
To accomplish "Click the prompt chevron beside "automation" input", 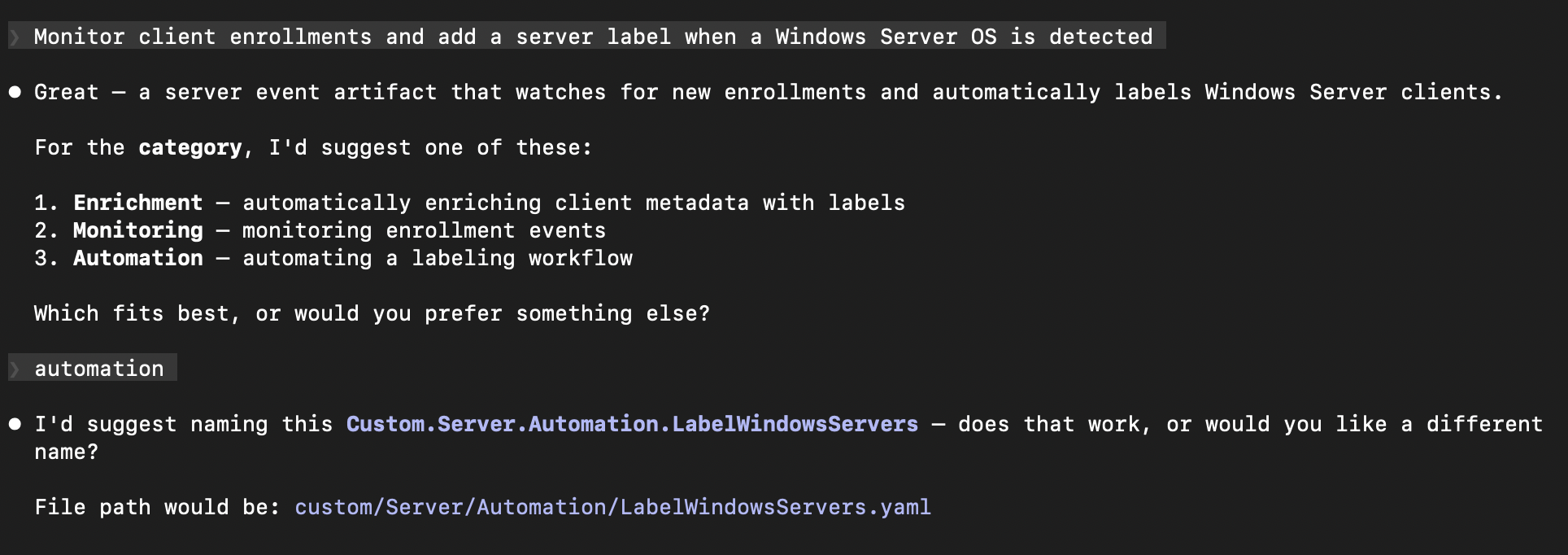I will point(15,369).
